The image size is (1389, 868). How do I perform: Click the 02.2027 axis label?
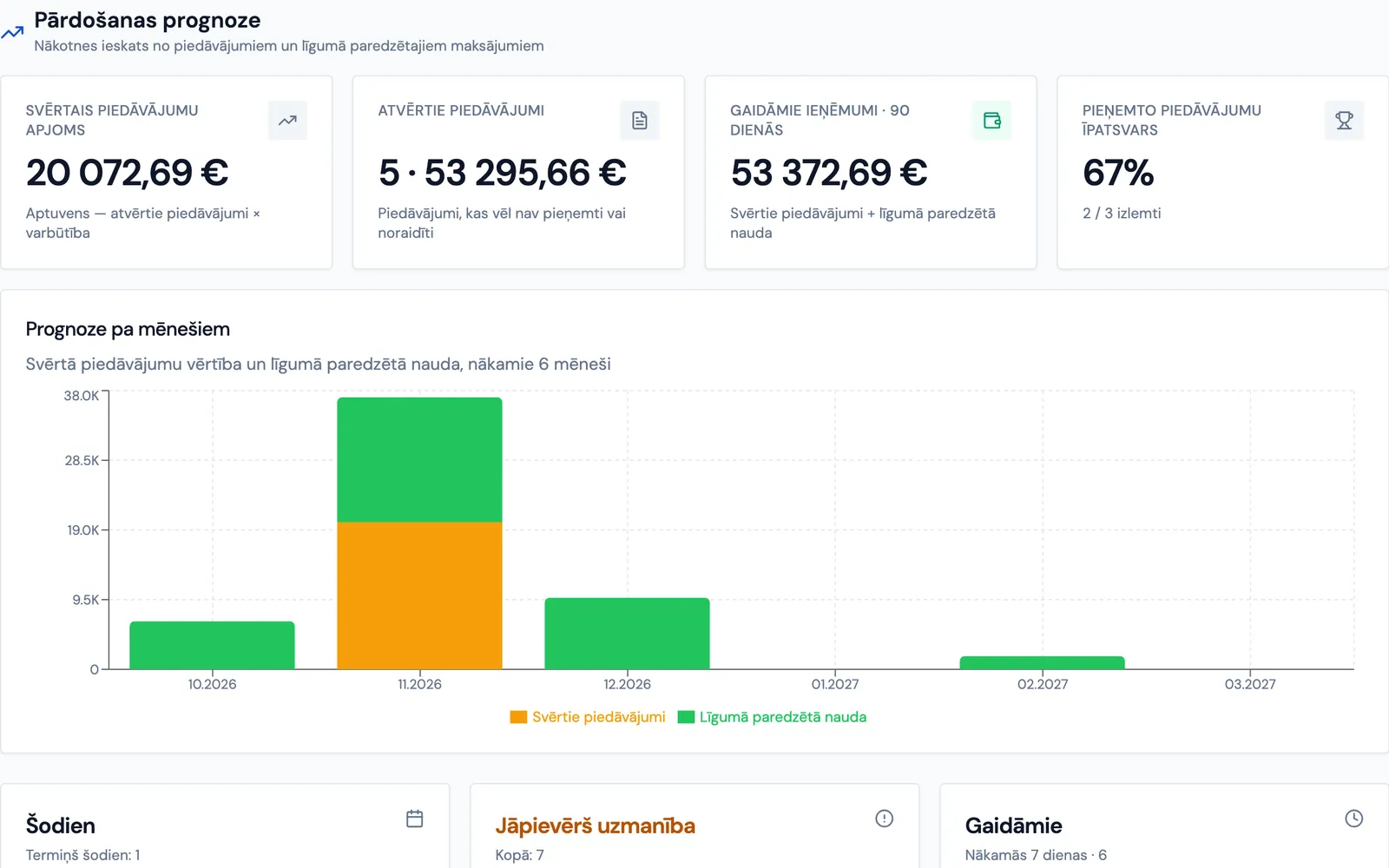click(x=1043, y=684)
